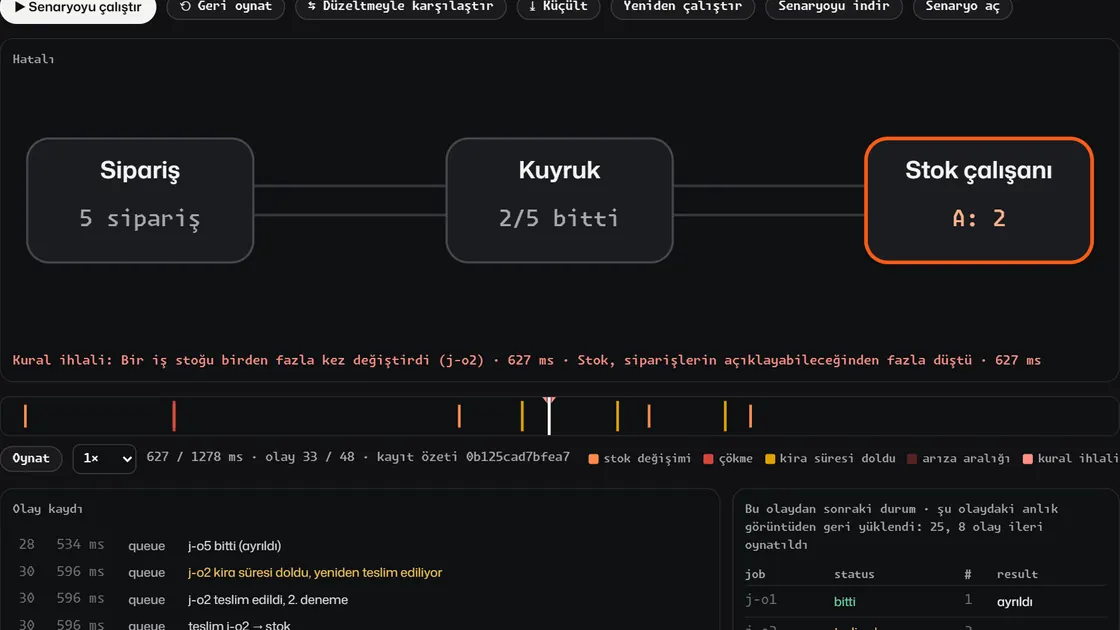Click the bitti status for j-o1

click(x=844, y=601)
